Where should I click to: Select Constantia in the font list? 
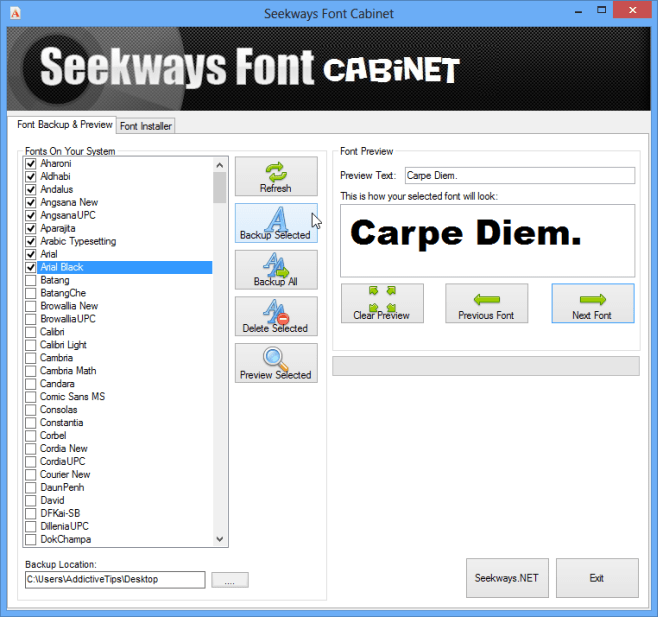(x=62, y=423)
